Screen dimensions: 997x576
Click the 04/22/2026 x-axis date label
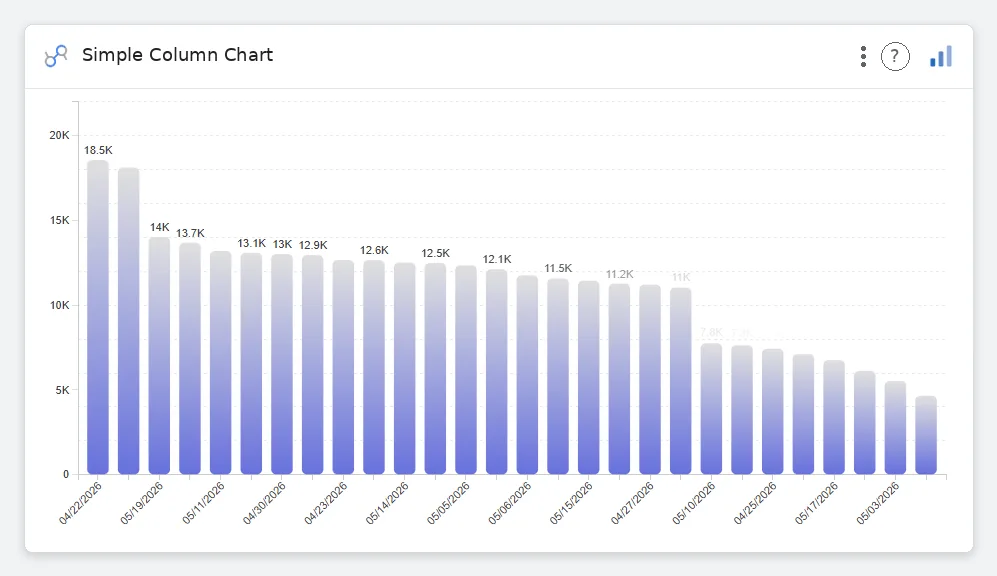click(80, 503)
